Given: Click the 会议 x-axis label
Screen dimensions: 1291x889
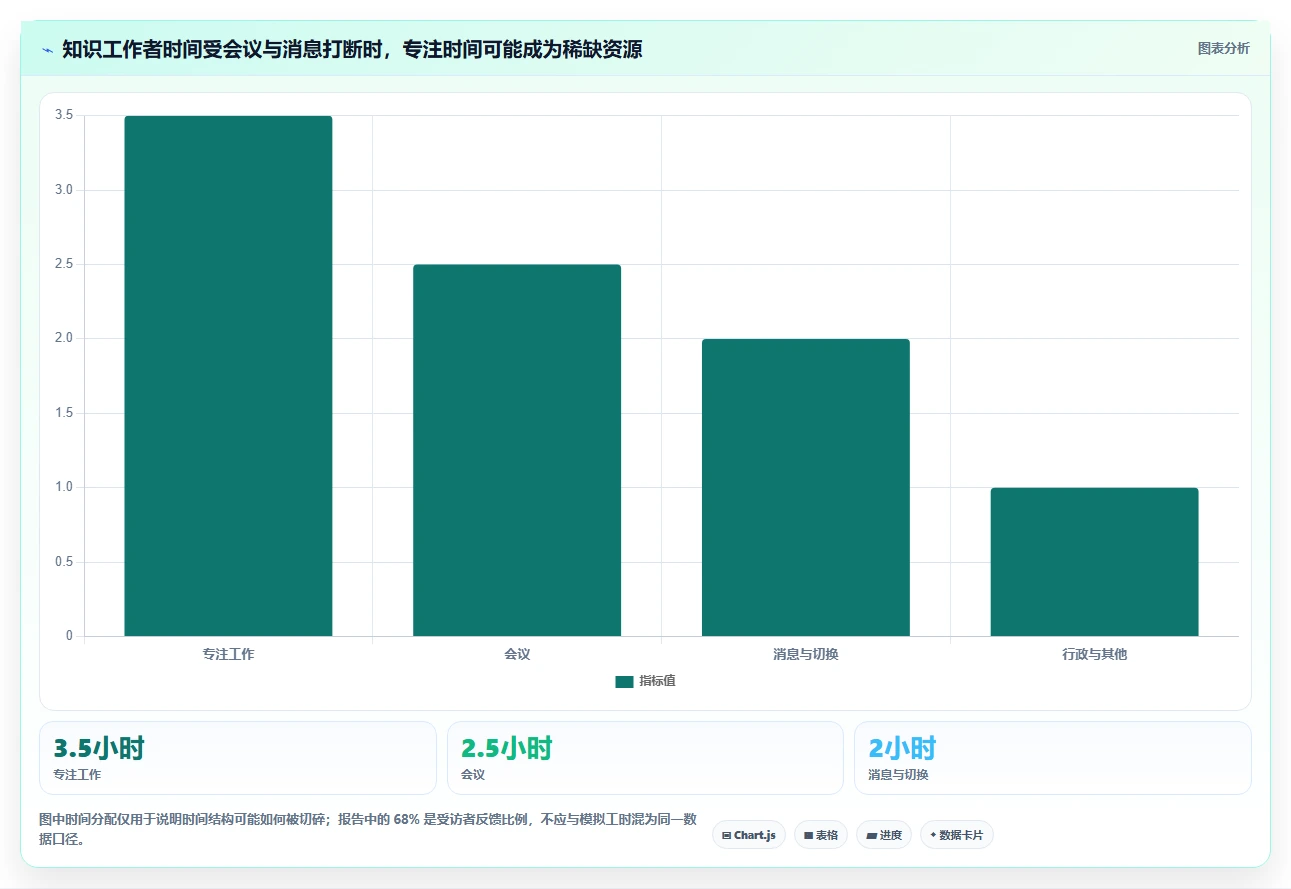Looking at the screenshot, I should click(x=517, y=654).
